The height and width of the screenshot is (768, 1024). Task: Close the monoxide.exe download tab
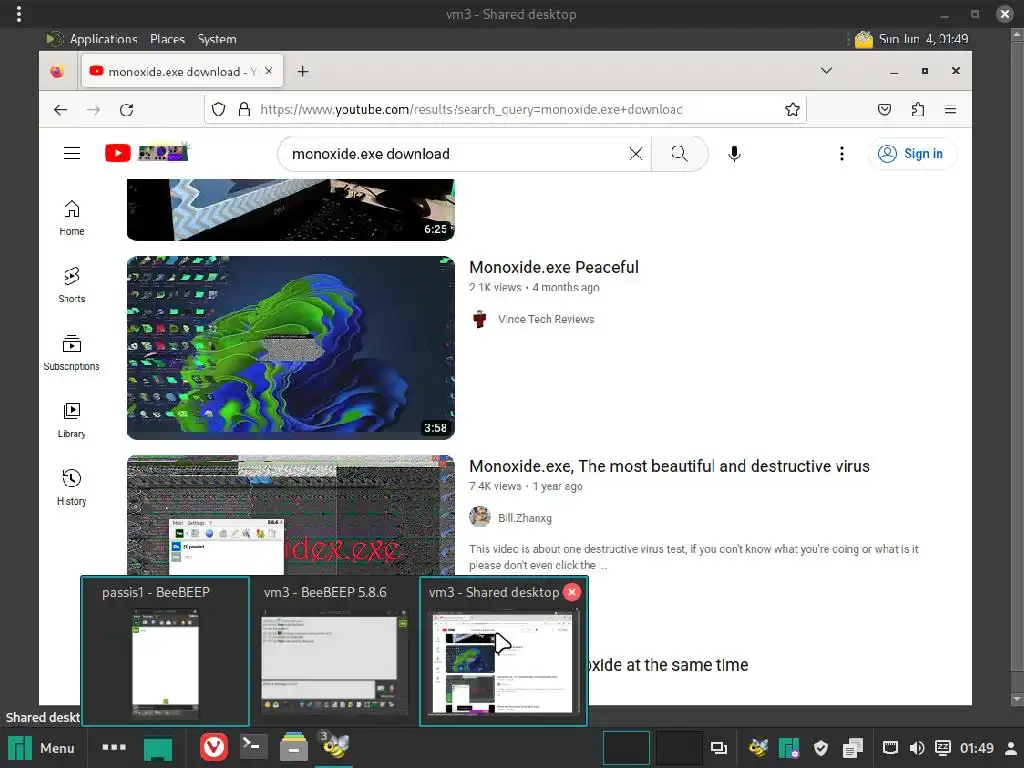tap(268, 71)
